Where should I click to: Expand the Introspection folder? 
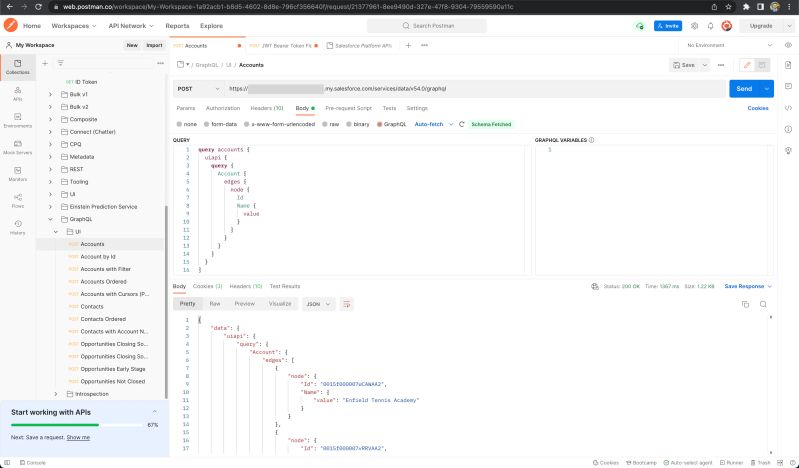(x=56, y=394)
